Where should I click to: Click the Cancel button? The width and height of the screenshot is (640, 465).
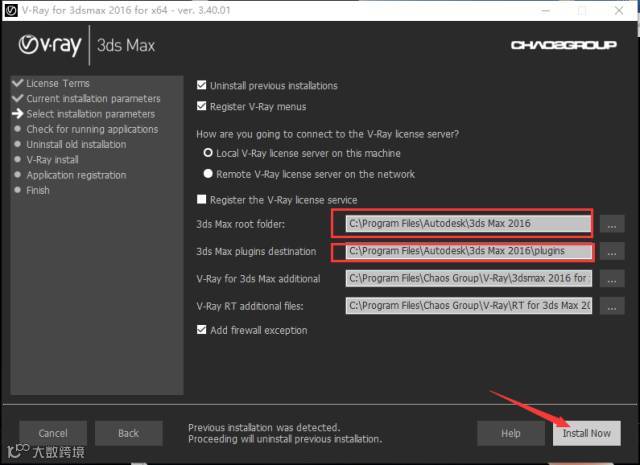(53, 433)
